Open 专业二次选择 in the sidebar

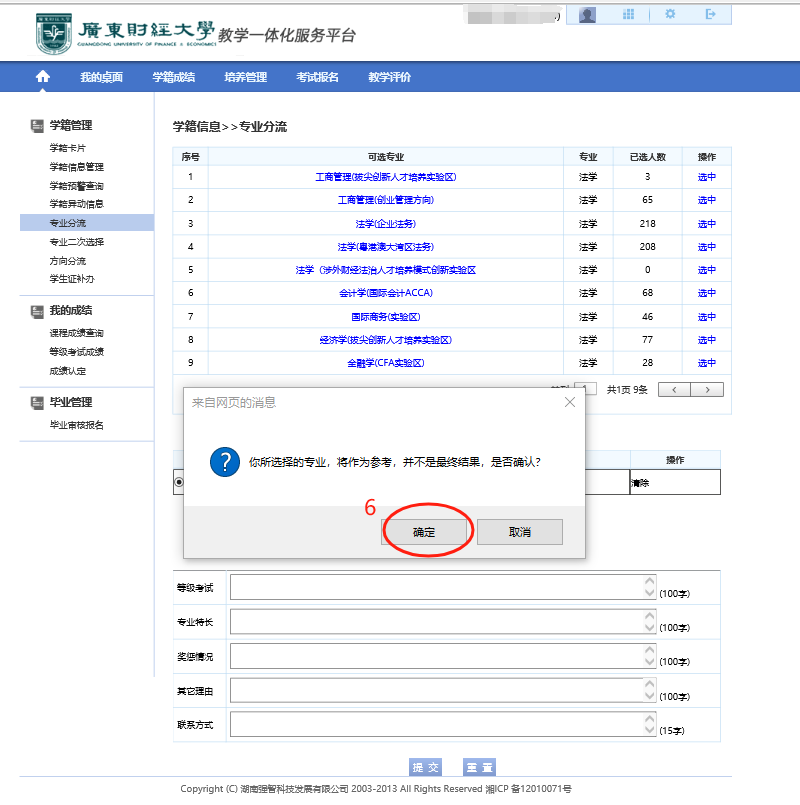click(x=77, y=242)
